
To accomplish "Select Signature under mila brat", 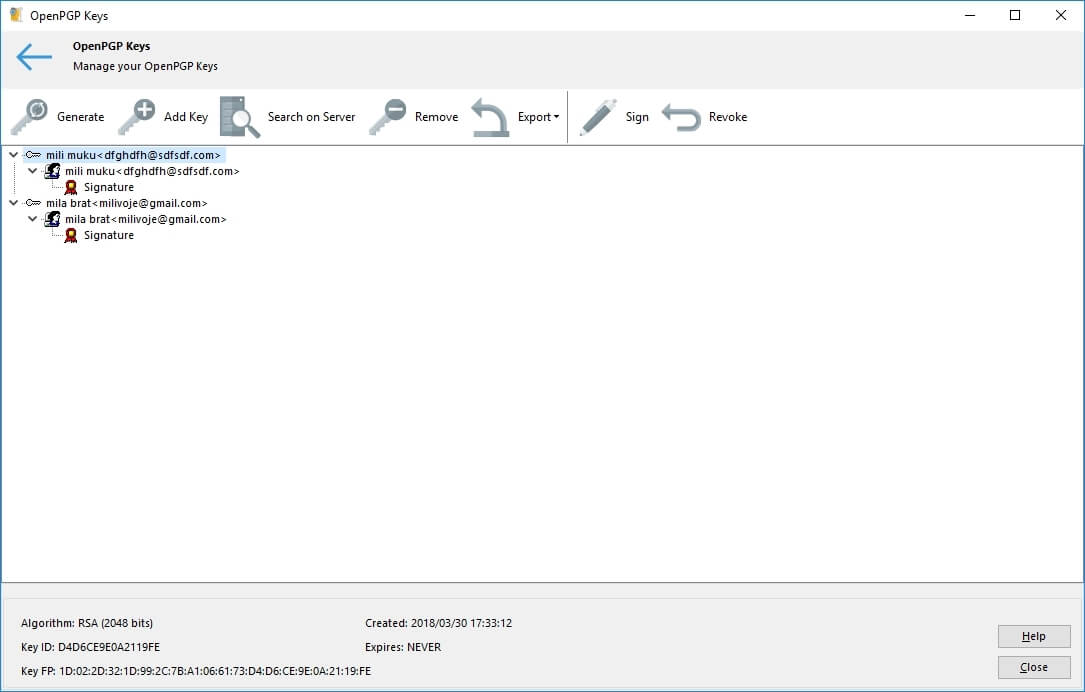I will tap(108, 235).
